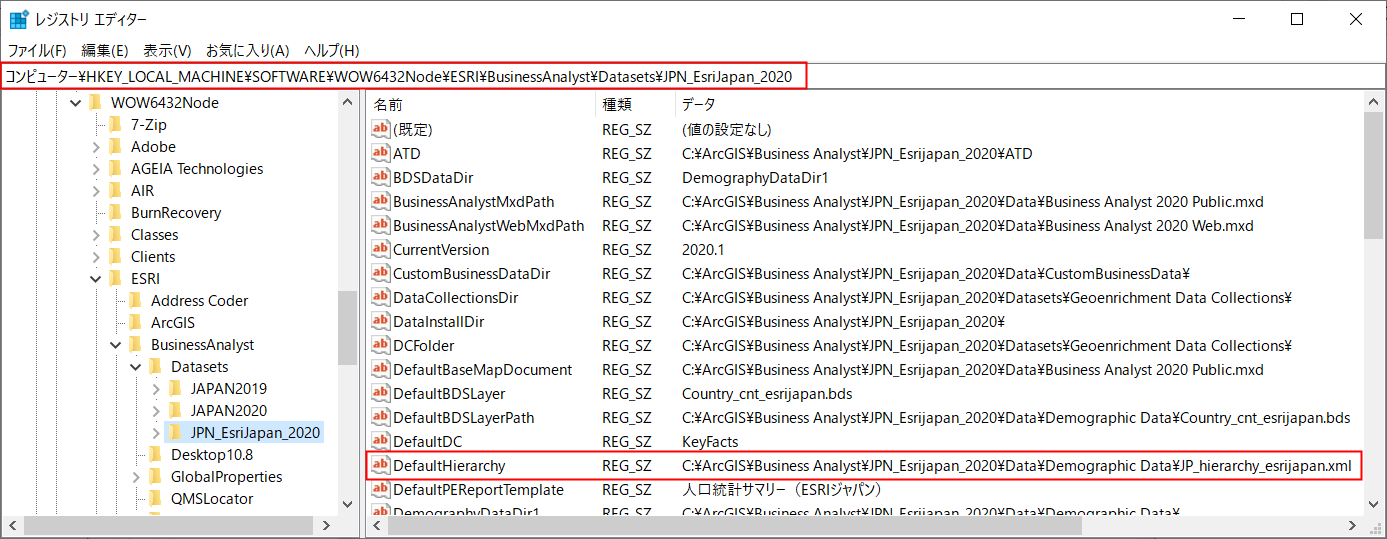Expand the Classes tree node

pyautogui.click(x=96, y=235)
